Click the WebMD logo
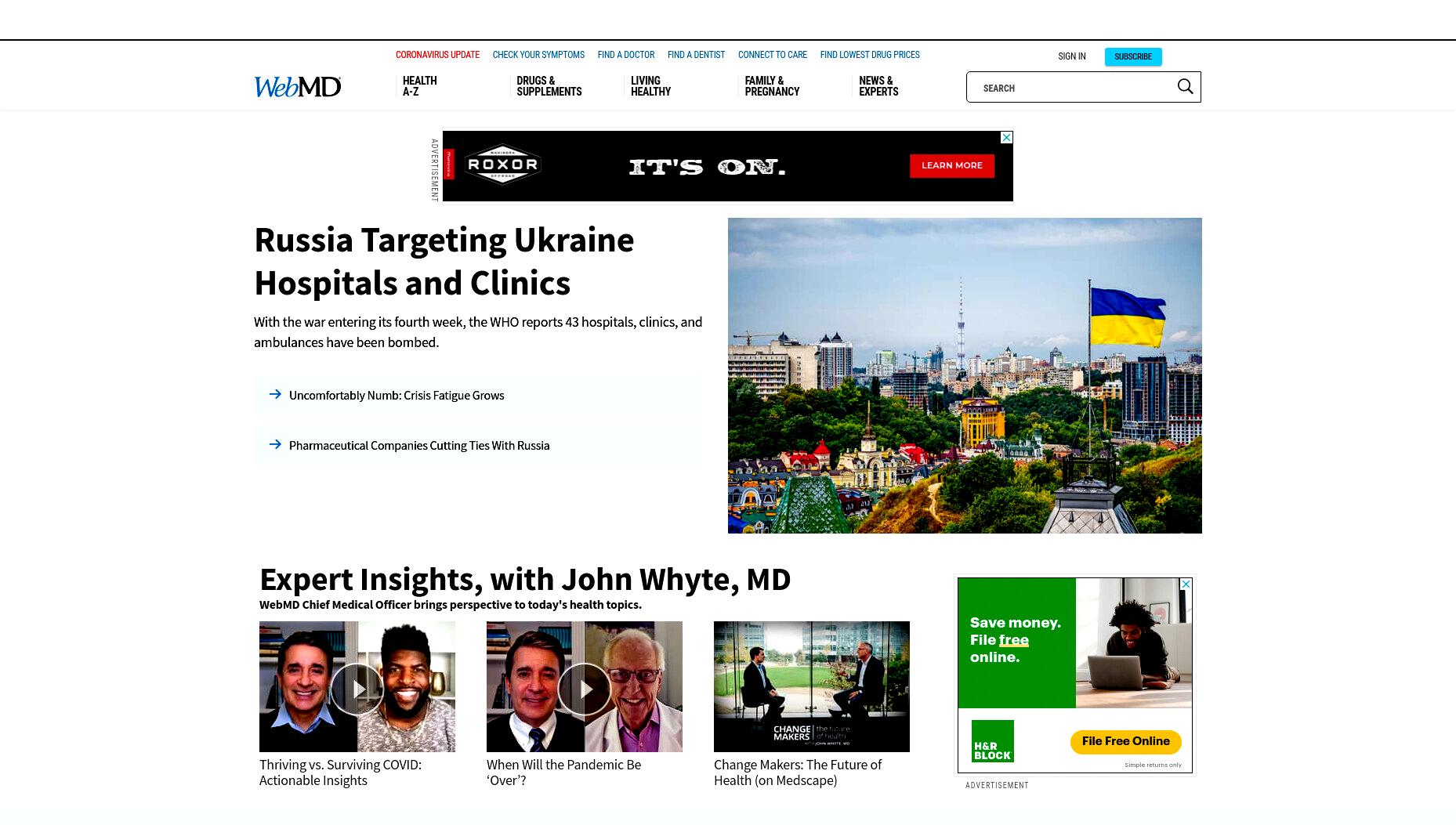 tap(297, 87)
